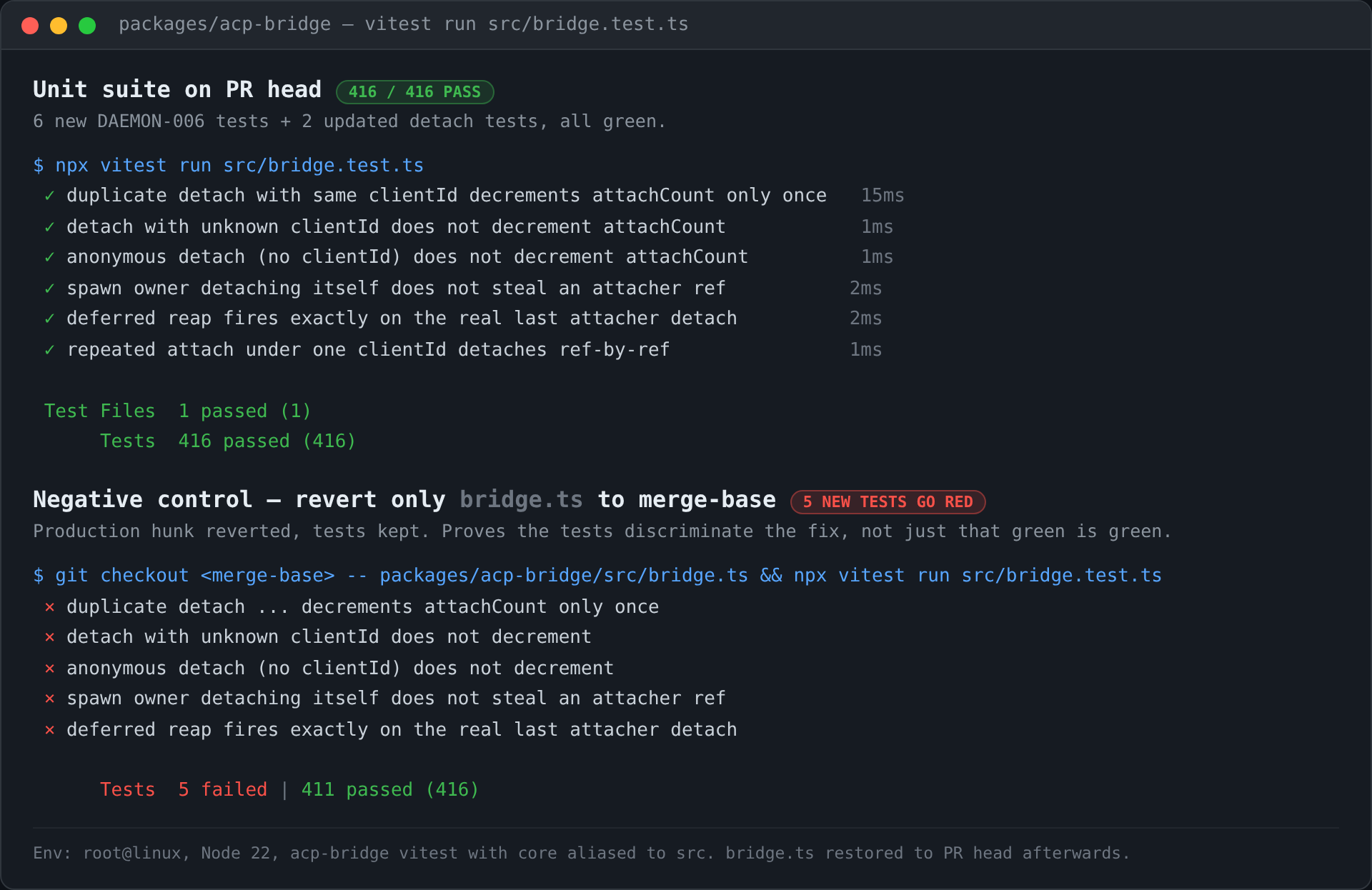Click the 15ms duration of first test
Image resolution: width=1372 pixels, height=890 pixels.
click(x=883, y=196)
